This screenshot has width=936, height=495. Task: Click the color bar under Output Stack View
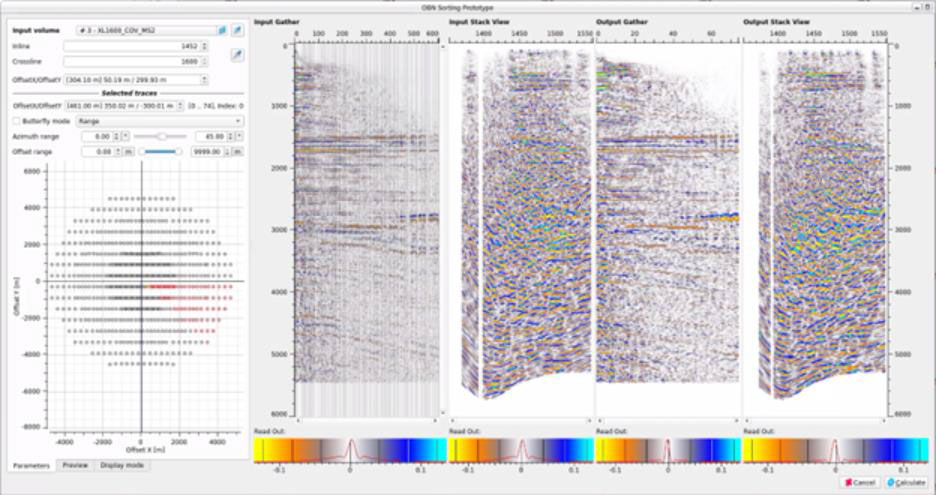(x=836, y=449)
